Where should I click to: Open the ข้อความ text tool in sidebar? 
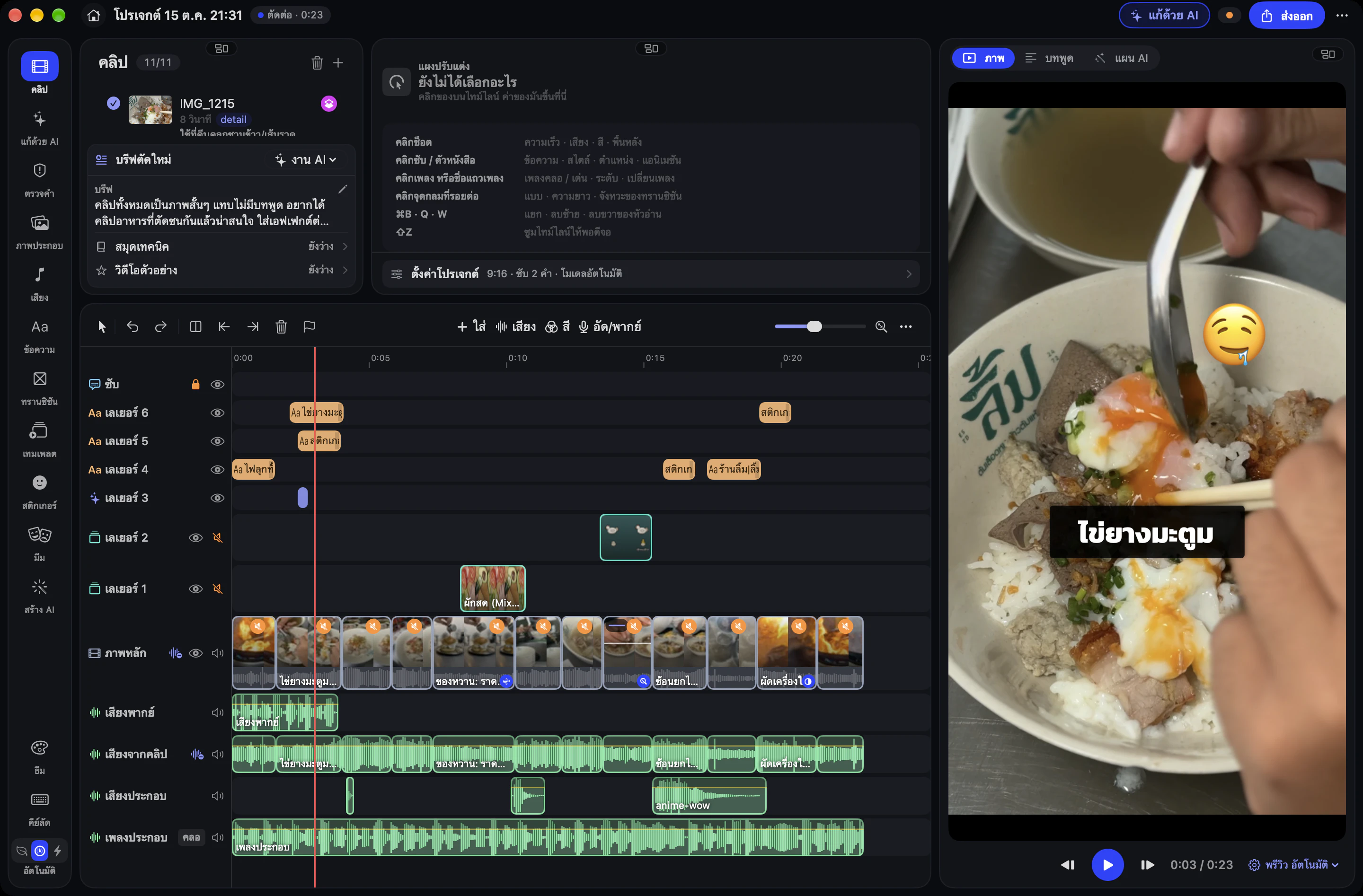(x=39, y=335)
